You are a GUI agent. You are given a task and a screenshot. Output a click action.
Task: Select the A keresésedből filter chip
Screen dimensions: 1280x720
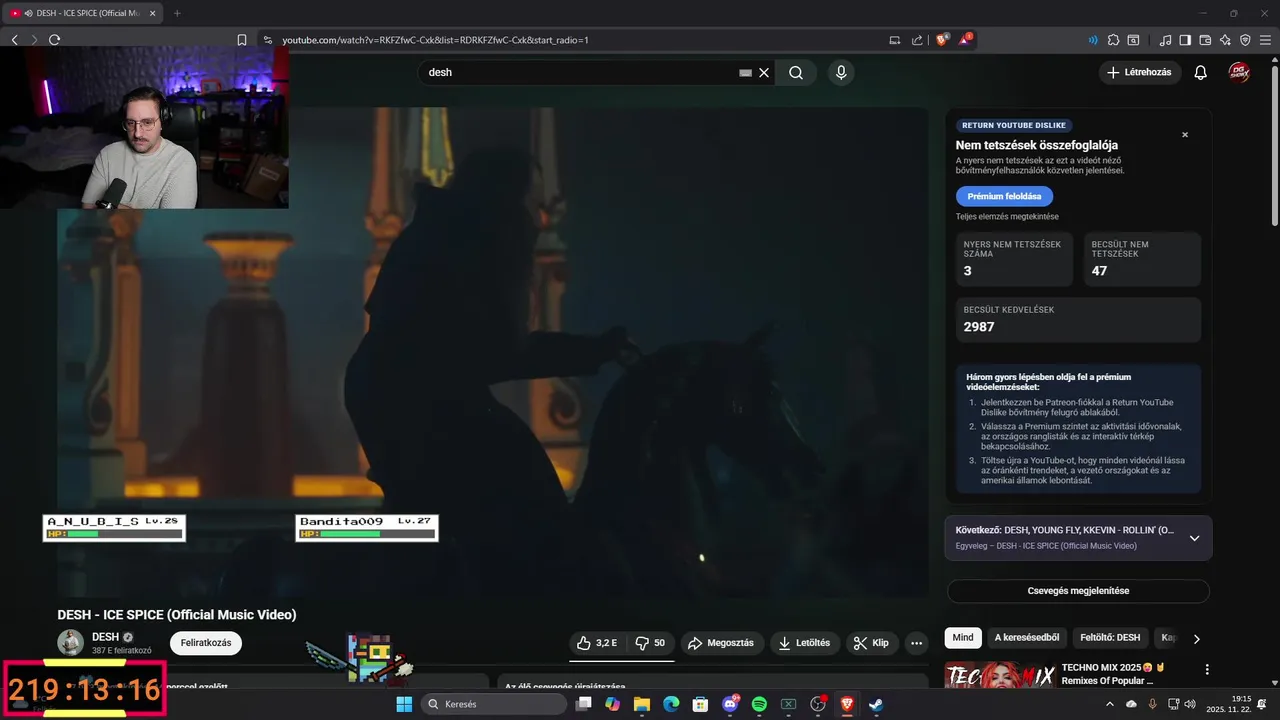click(x=1027, y=638)
